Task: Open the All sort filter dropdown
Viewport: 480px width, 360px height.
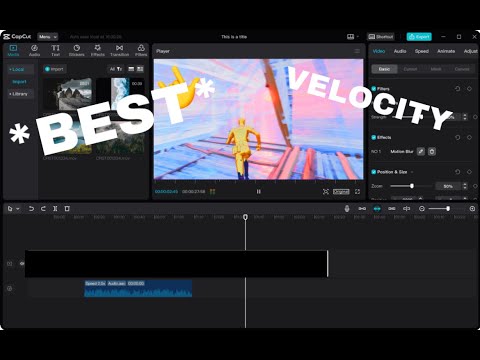Action: point(116,69)
